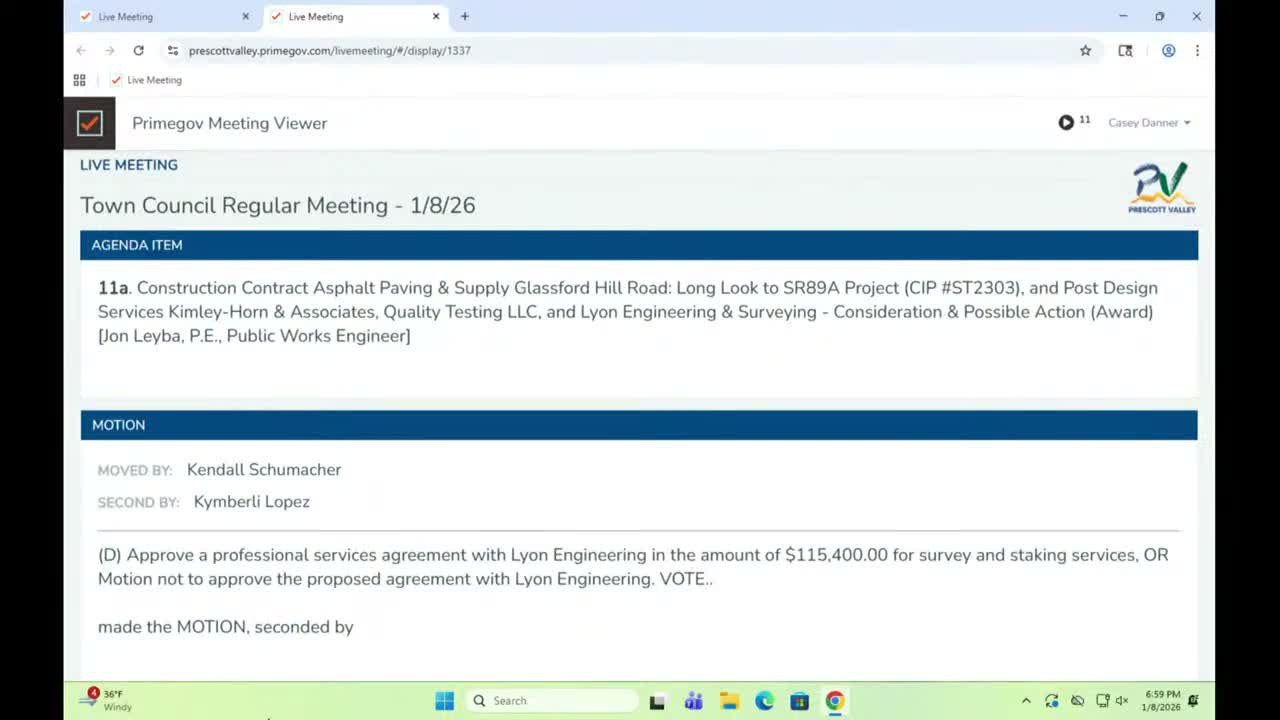The image size is (1280, 720).
Task: Open Task View on the taskbar
Action: (657, 701)
